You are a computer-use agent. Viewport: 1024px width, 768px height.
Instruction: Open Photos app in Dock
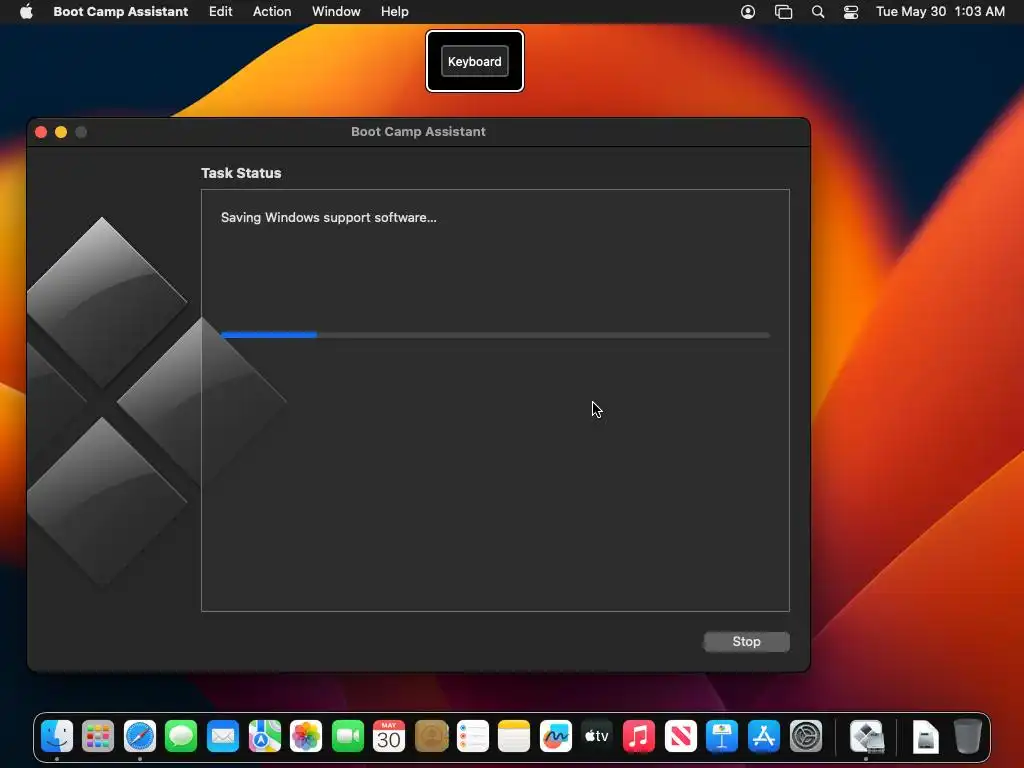click(x=306, y=737)
